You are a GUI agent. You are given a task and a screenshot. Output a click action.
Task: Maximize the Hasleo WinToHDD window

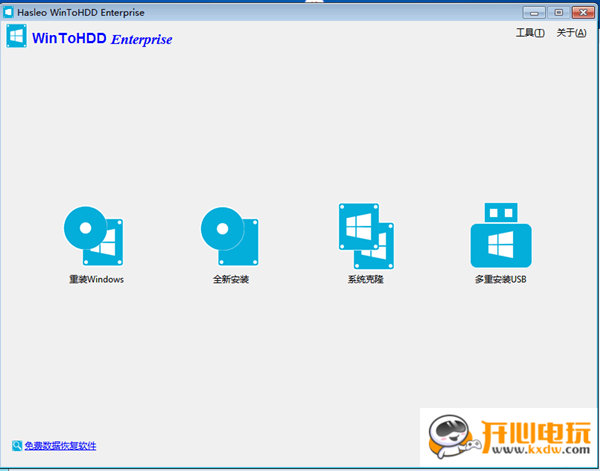click(x=559, y=13)
